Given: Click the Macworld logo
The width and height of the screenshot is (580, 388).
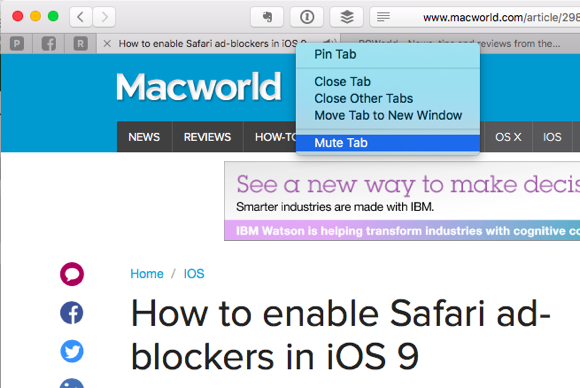Looking at the screenshot, I should coord(199,87).
